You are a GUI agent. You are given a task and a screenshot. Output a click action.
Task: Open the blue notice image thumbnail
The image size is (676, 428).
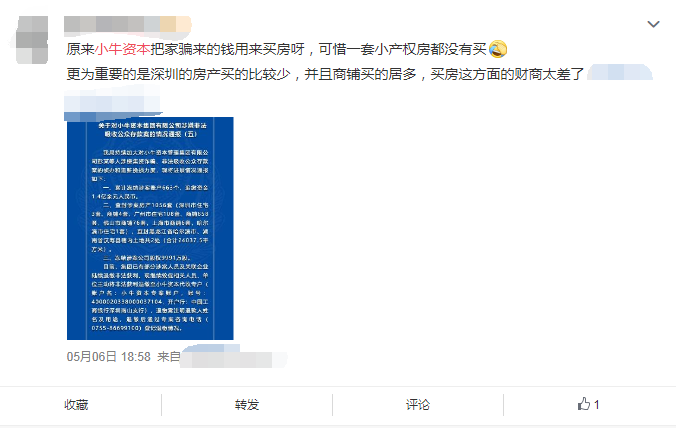click(x=150, y=228)
